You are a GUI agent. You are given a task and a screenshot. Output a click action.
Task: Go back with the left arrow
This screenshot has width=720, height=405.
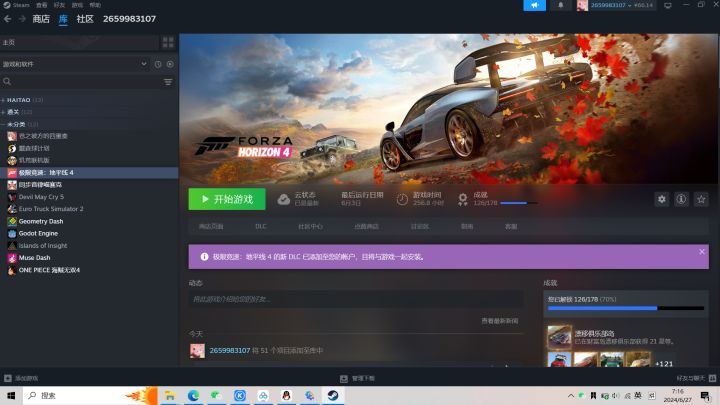[7, 19]
